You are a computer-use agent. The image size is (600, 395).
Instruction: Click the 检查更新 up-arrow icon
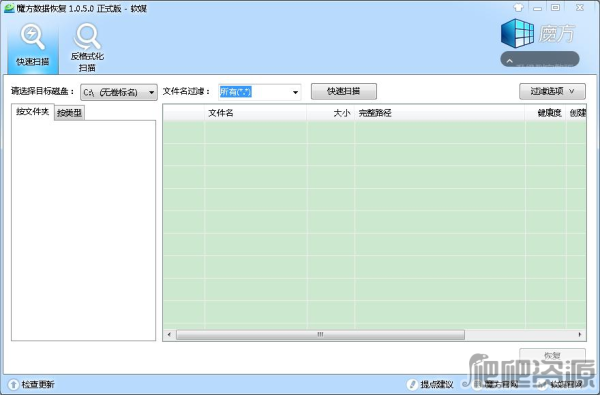13,384
